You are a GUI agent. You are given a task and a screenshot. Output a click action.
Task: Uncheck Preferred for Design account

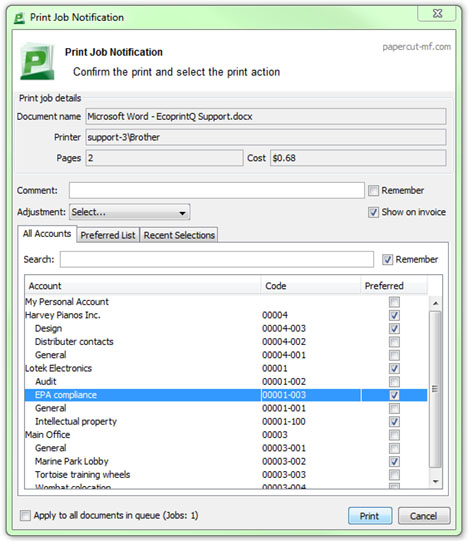pyautogui.click(x=394, y=328)
